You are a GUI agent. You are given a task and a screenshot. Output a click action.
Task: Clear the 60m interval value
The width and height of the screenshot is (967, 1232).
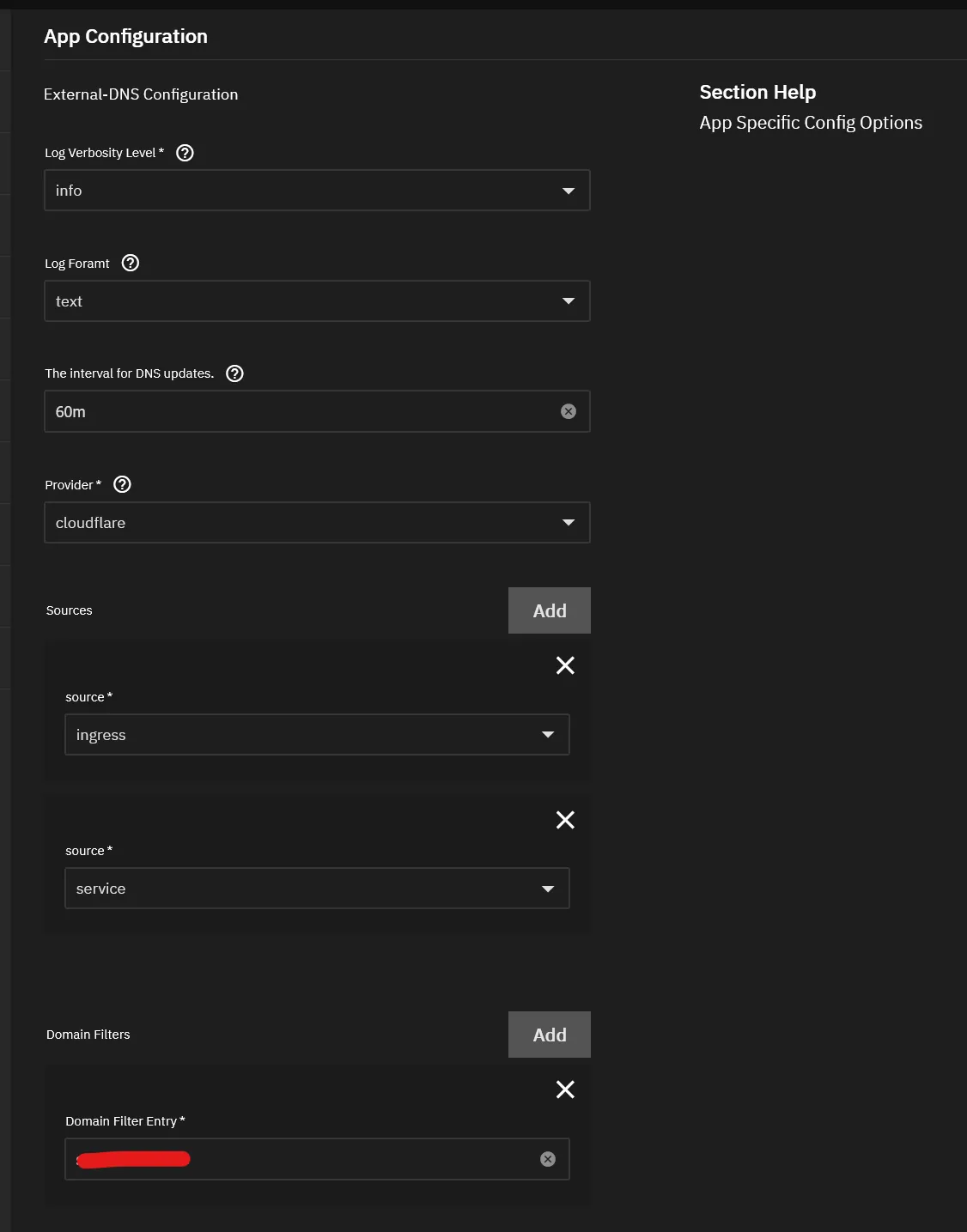pyautogui.click(x=568, y=411)
